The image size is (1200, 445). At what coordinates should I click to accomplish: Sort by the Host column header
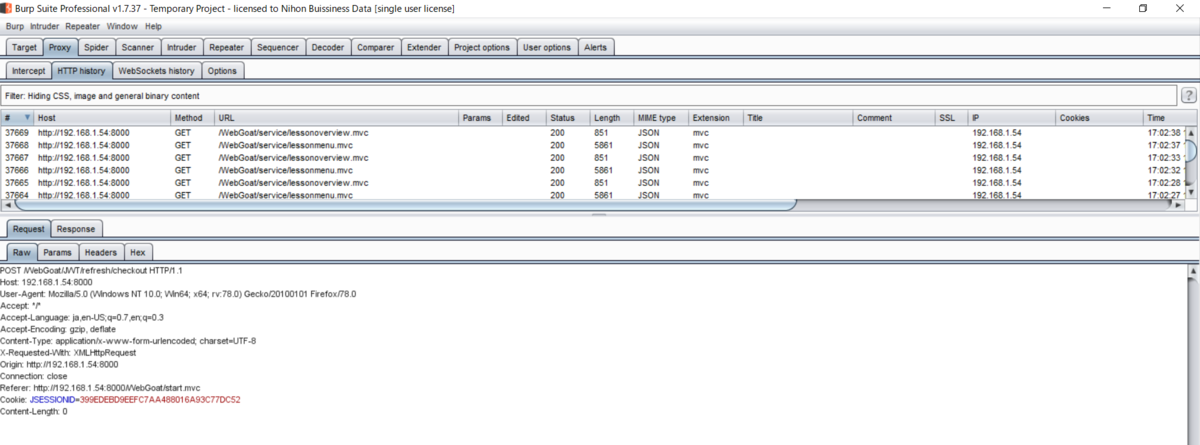coord(103,118)
